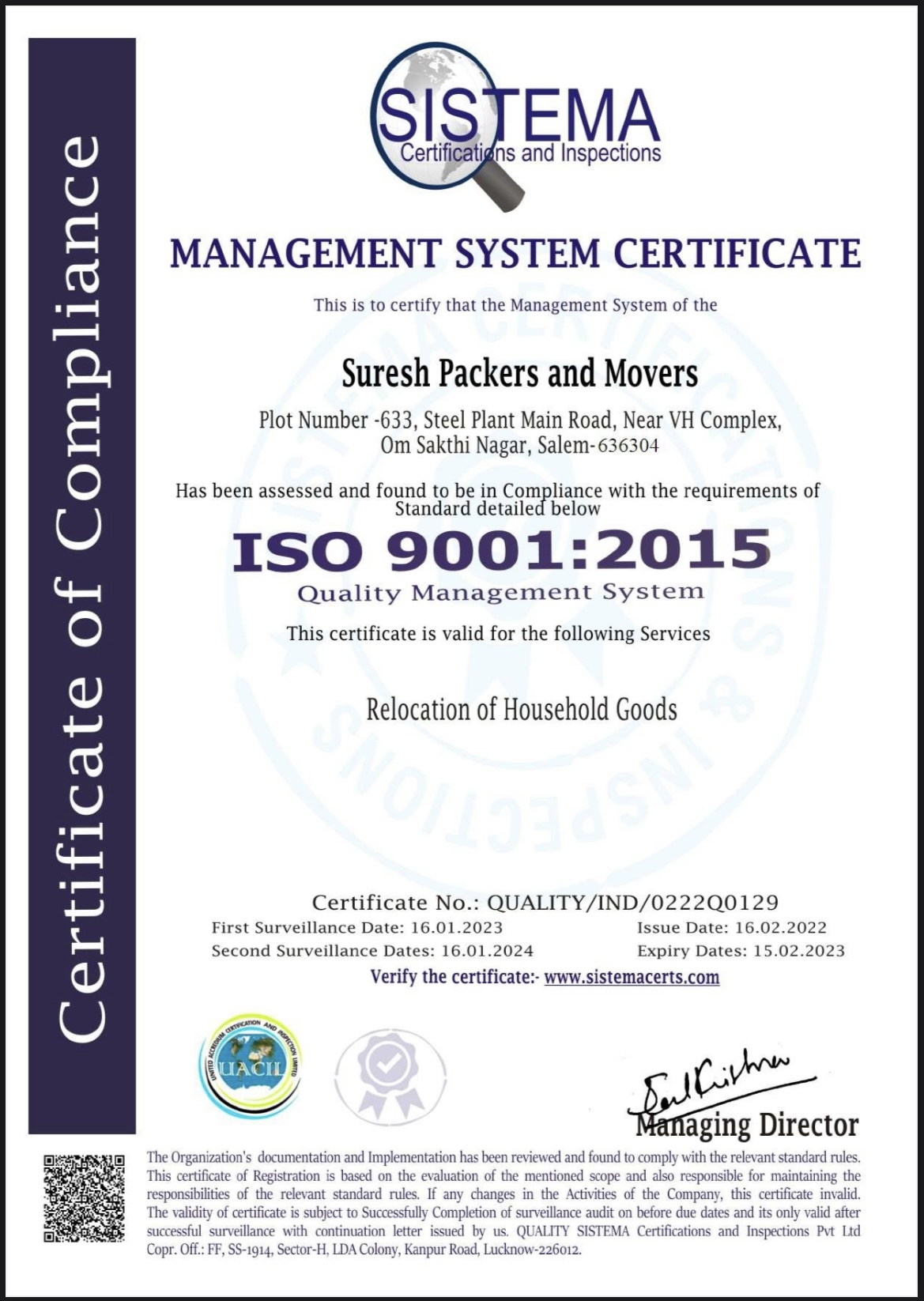Click the Quality Management System subtitle
This screenshot has width=924, height=1301.
[x=500, y=593]
